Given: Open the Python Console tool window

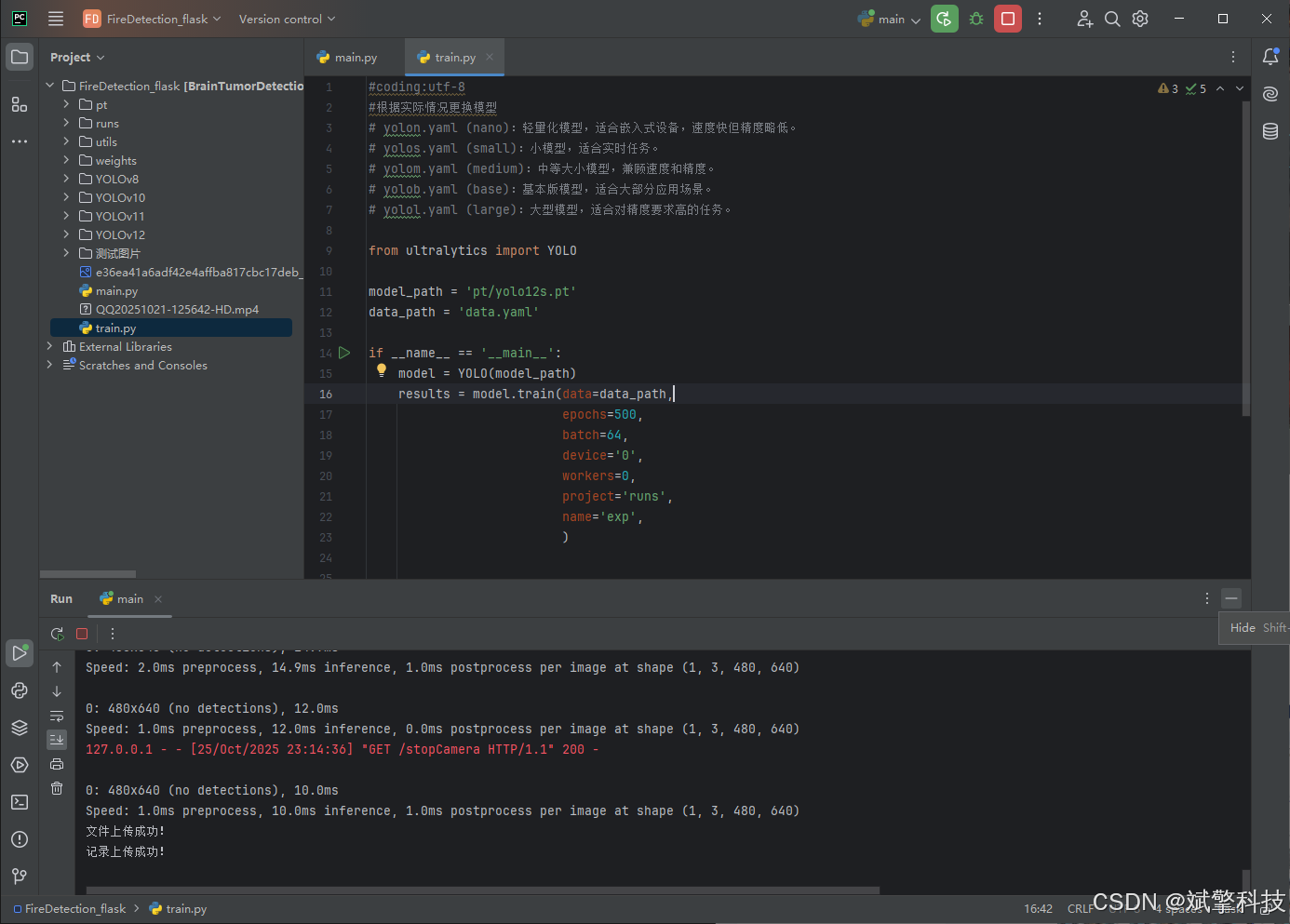Looking at the screenshot, I should coord(20,690).
